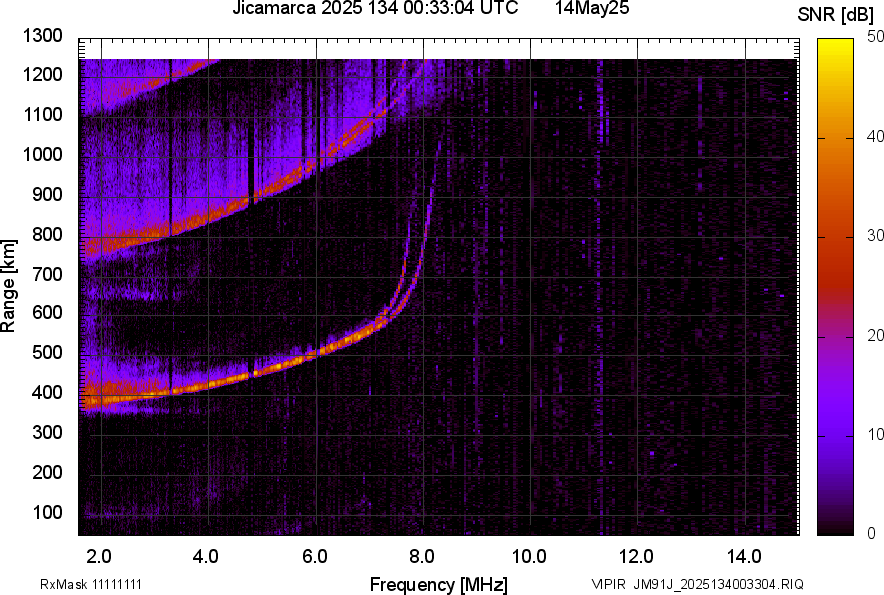Click the 6.0 frequency tick label

click(315, 557)
